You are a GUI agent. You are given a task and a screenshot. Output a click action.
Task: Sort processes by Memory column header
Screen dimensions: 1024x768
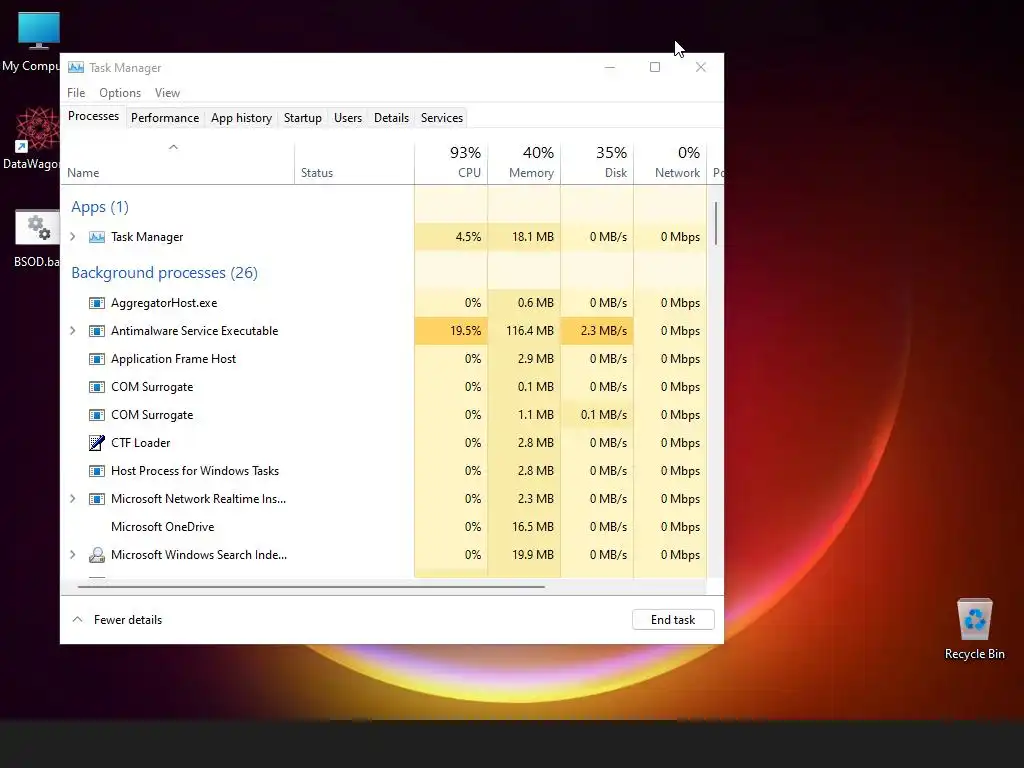524,161
